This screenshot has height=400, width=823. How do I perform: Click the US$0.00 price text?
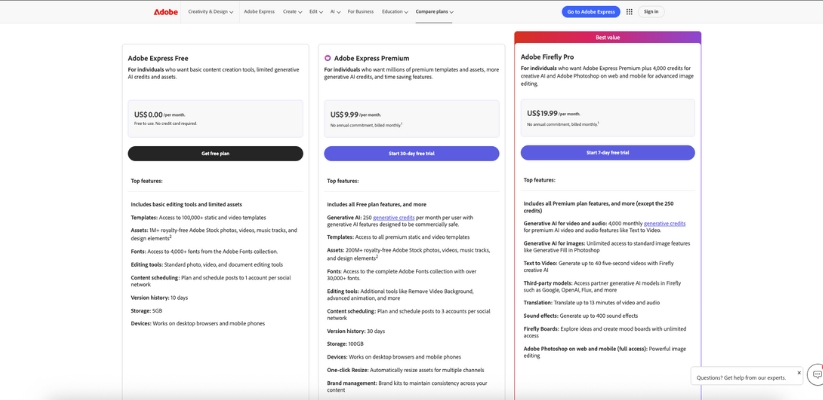tap(148, 114)
